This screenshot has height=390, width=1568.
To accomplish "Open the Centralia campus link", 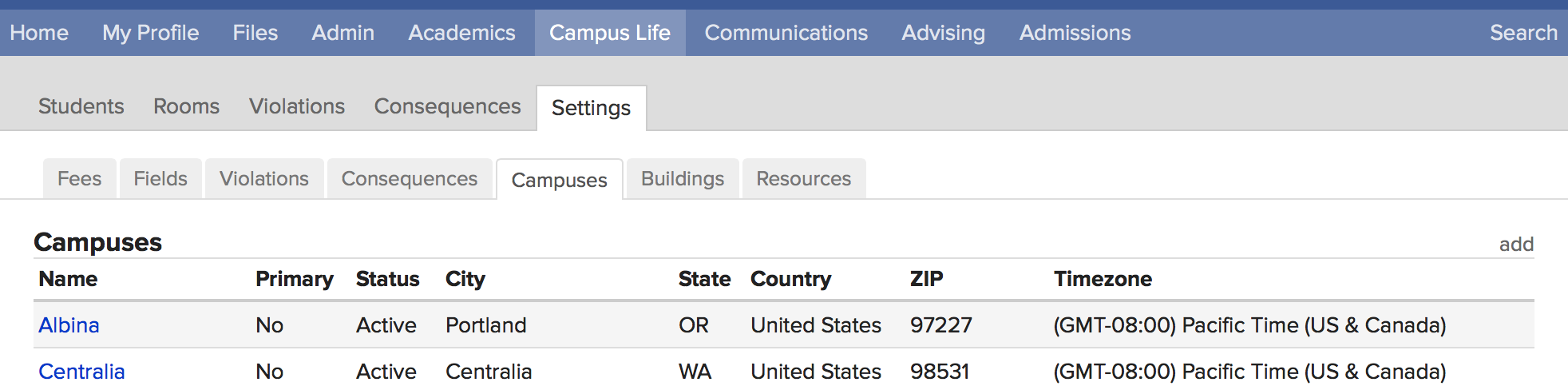I will 81,372.
